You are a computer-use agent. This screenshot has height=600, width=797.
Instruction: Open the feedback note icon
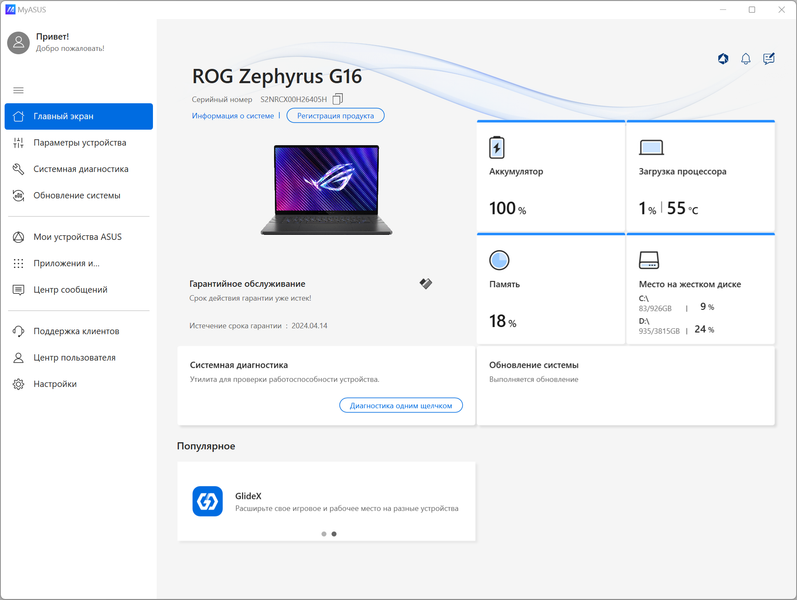click(769, 58)
